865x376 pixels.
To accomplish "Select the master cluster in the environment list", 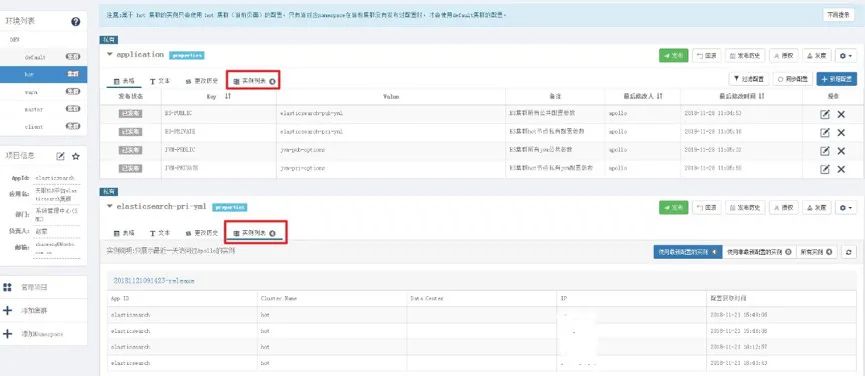I will [44, 109].
